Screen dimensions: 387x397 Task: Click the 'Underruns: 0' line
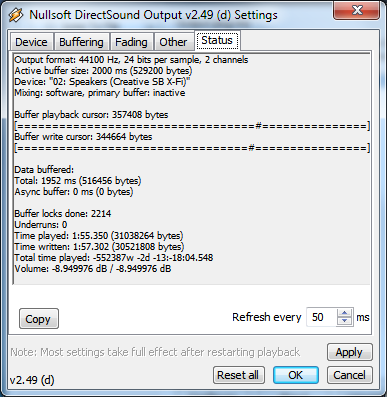pos(41,225)
